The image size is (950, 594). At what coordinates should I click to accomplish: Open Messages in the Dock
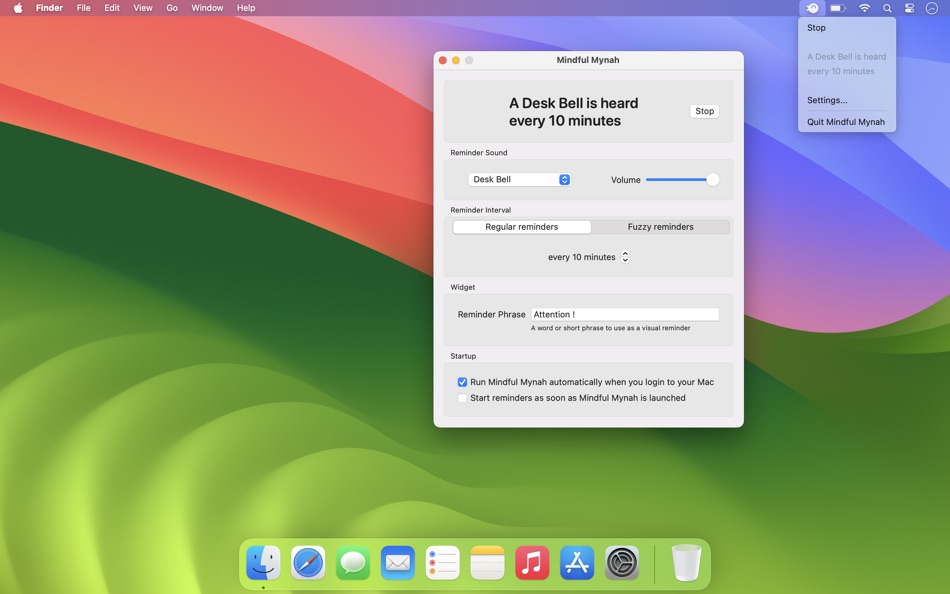click(353, 562)
